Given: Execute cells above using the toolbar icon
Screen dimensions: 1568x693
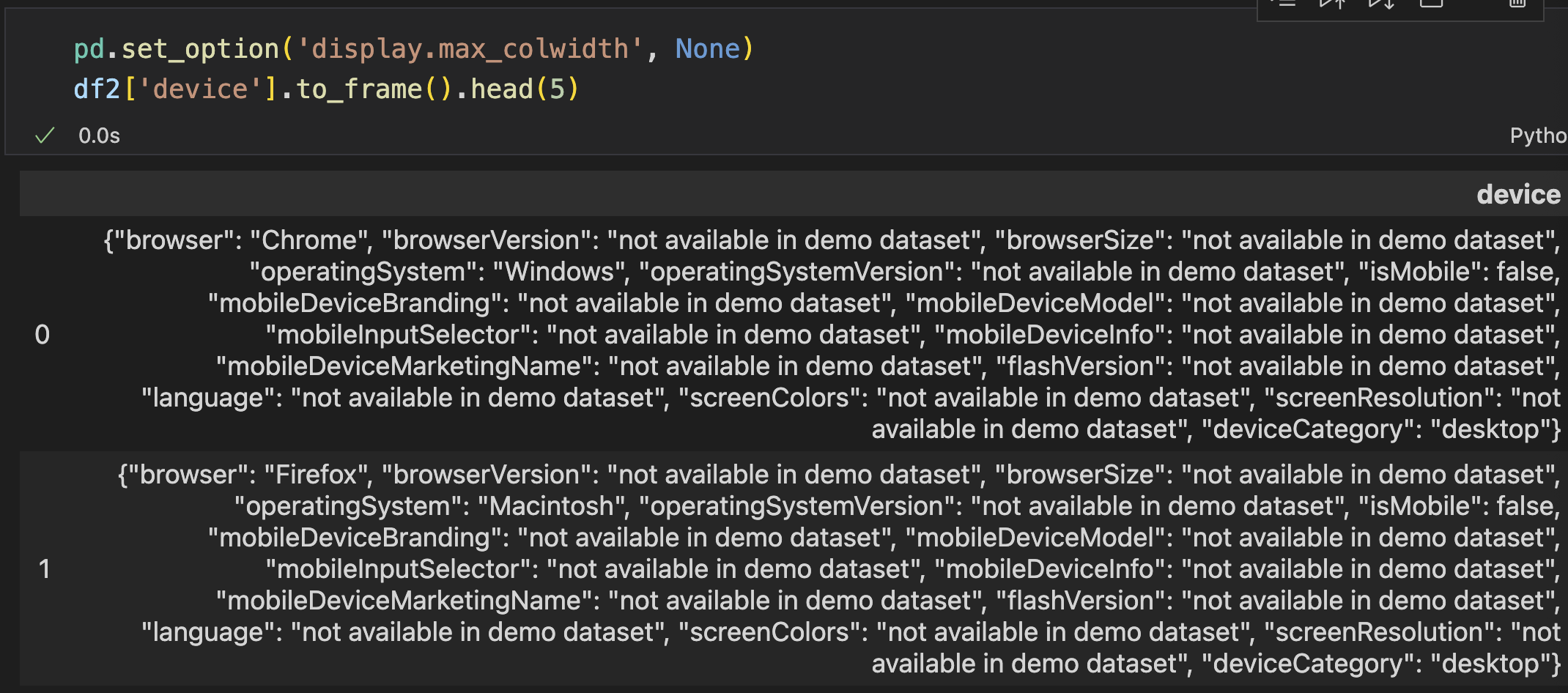Looking at the screenshot, I should point(1332,3).
